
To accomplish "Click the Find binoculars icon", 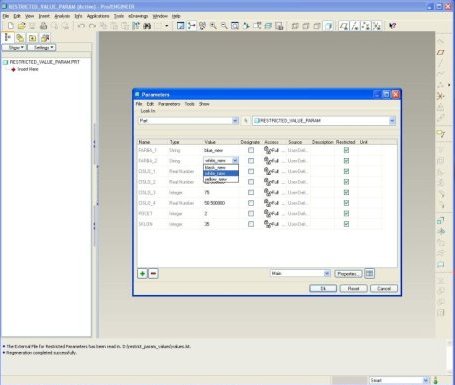I will (147, 26).
